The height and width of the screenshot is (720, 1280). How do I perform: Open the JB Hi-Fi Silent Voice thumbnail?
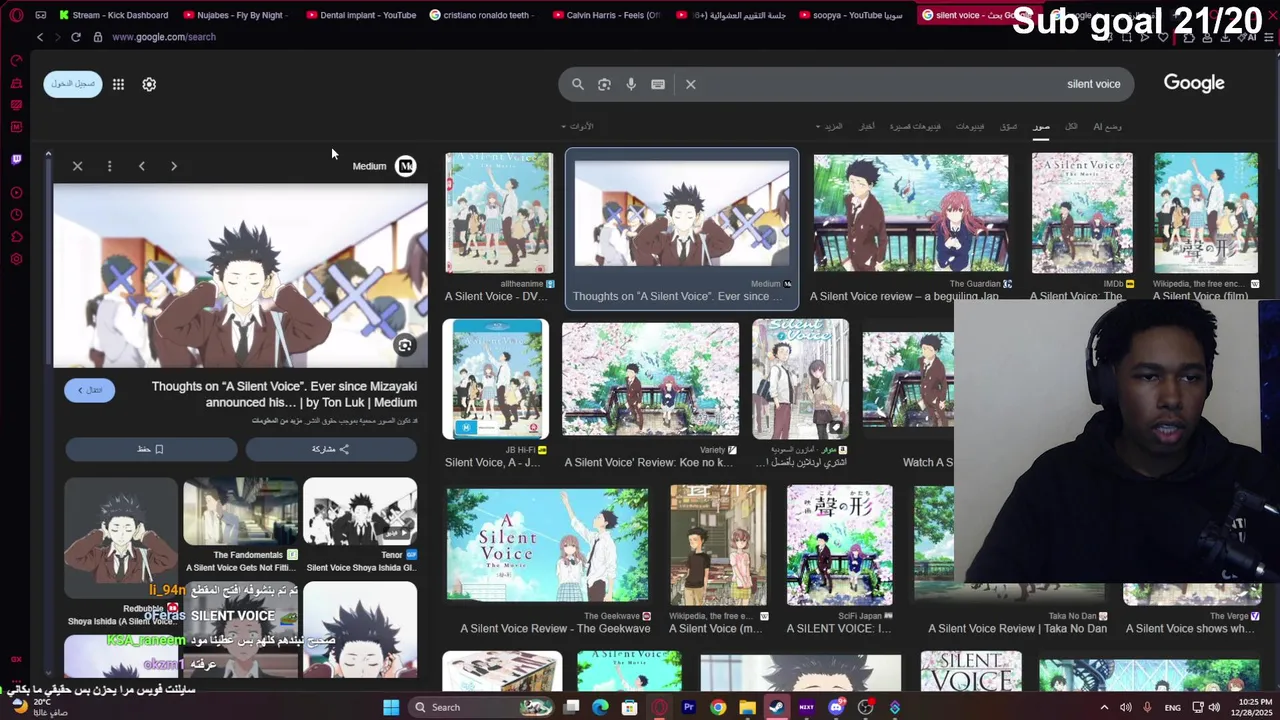496,379
